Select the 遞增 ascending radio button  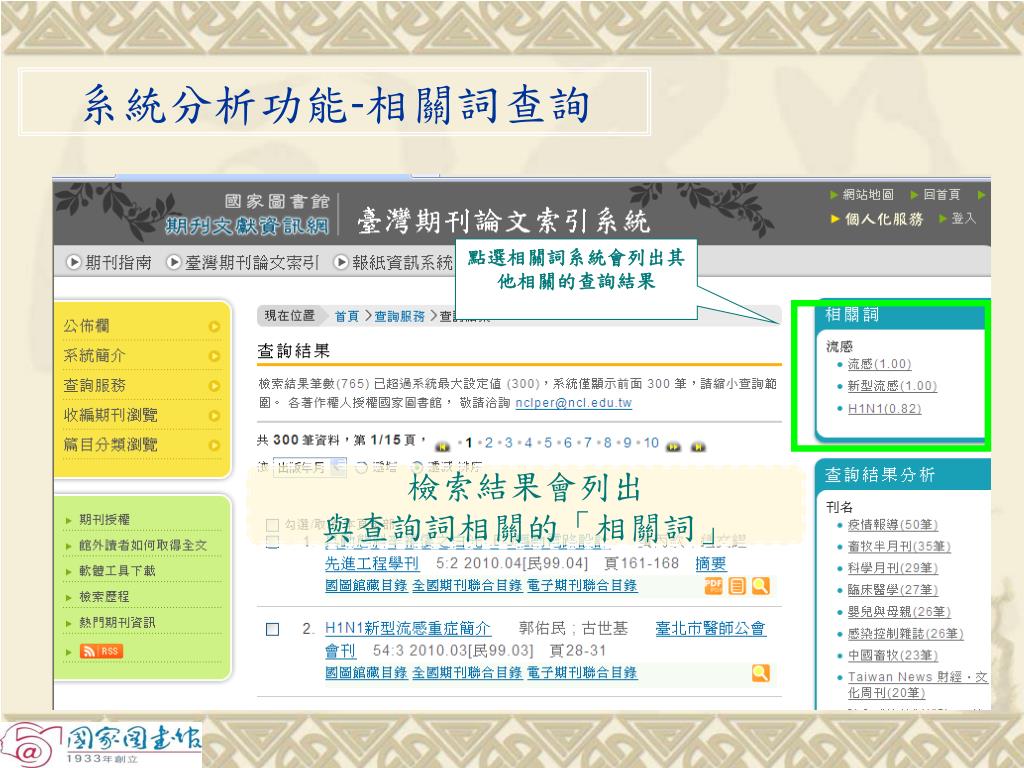(361, 468)
